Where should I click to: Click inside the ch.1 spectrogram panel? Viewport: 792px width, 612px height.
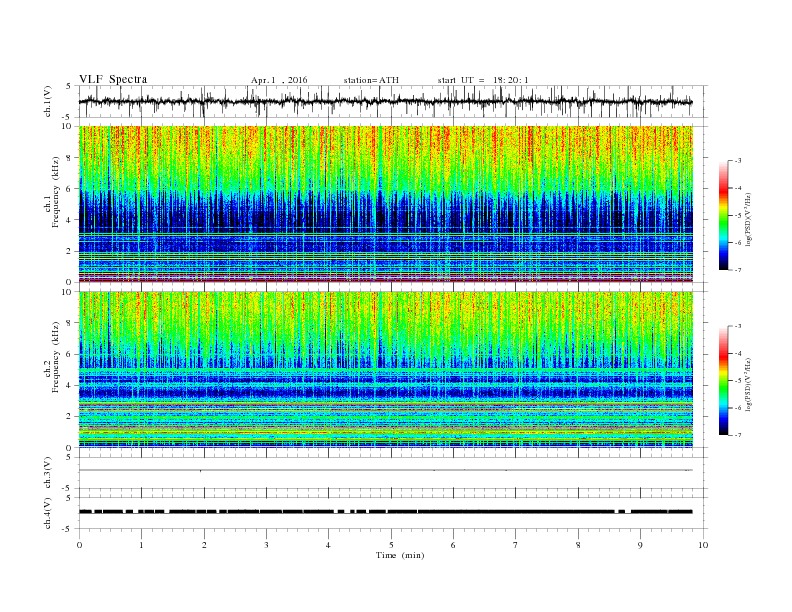point(385,204)
